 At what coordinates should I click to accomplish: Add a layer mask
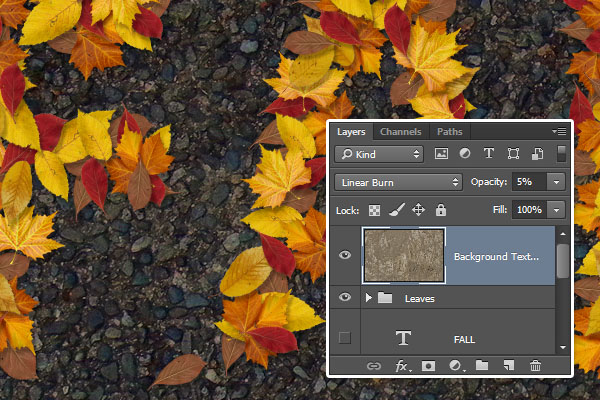428,366
